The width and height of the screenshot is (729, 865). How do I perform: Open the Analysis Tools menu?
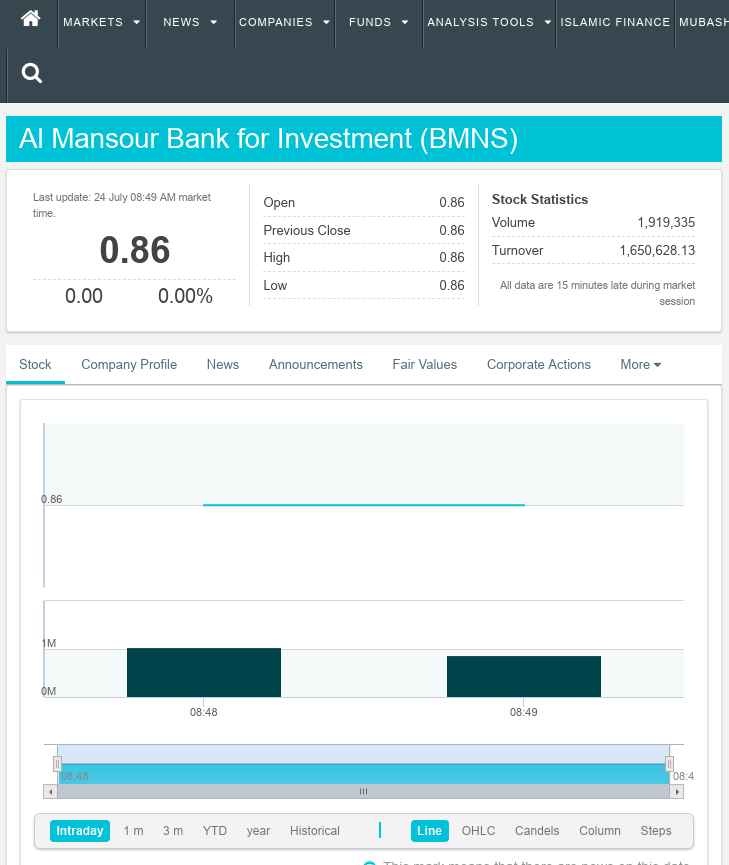pyautogui.click(x=481, y=23)
